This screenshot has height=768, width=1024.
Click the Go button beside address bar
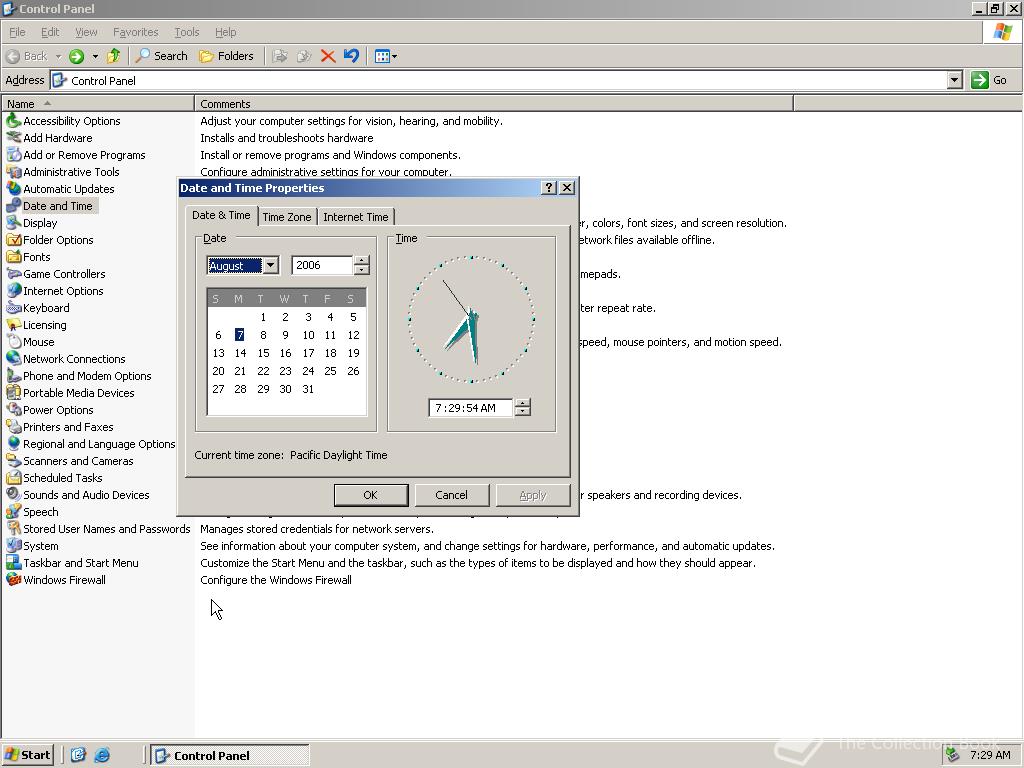[x=989, y=80]
